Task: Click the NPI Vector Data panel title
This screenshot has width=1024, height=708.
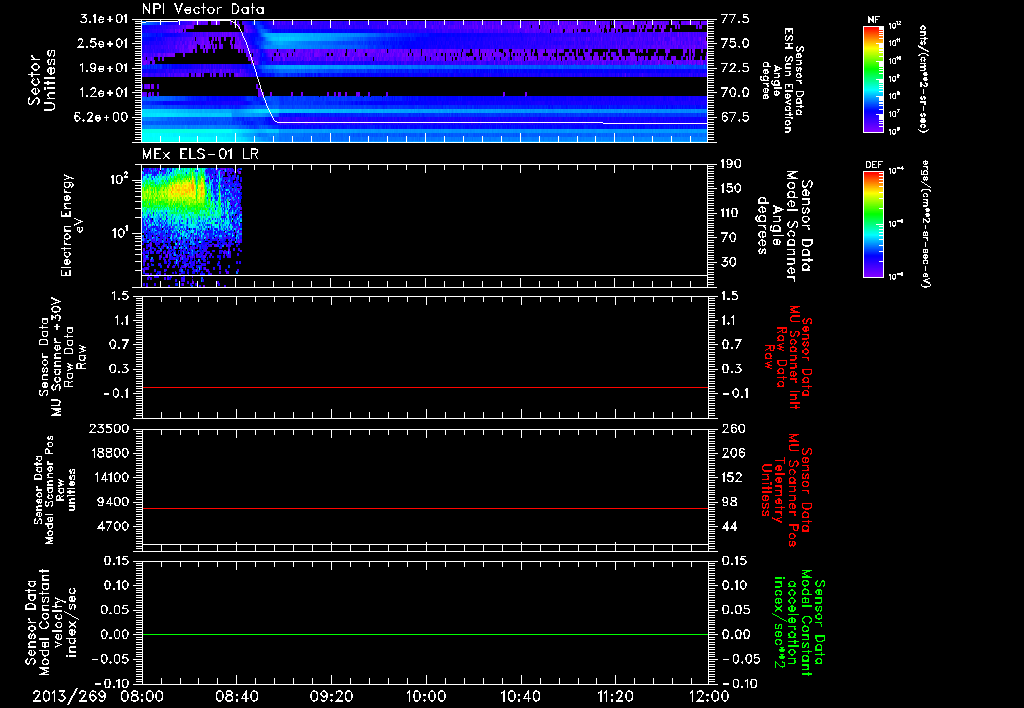Action: (203, 10)
